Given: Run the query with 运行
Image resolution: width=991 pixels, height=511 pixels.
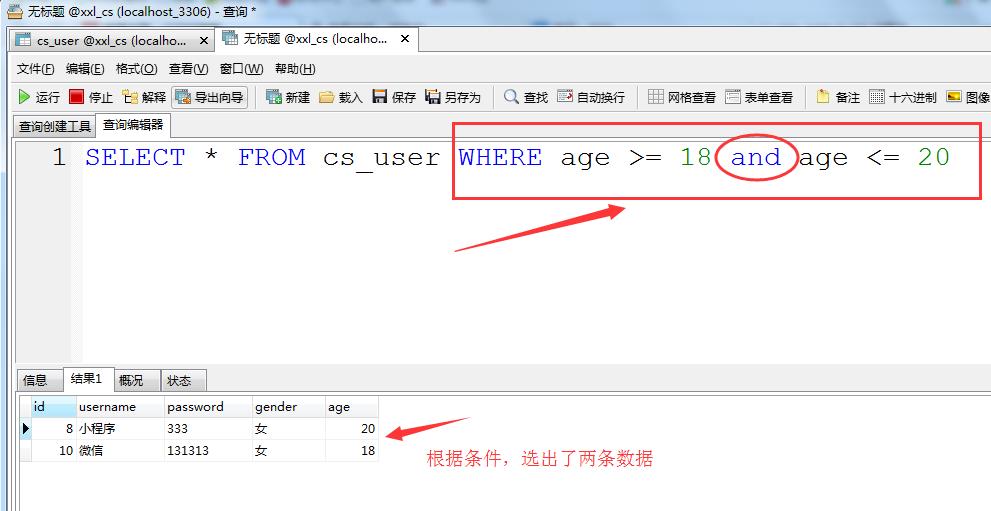Looking at the screenshot, I should point(39,97).
